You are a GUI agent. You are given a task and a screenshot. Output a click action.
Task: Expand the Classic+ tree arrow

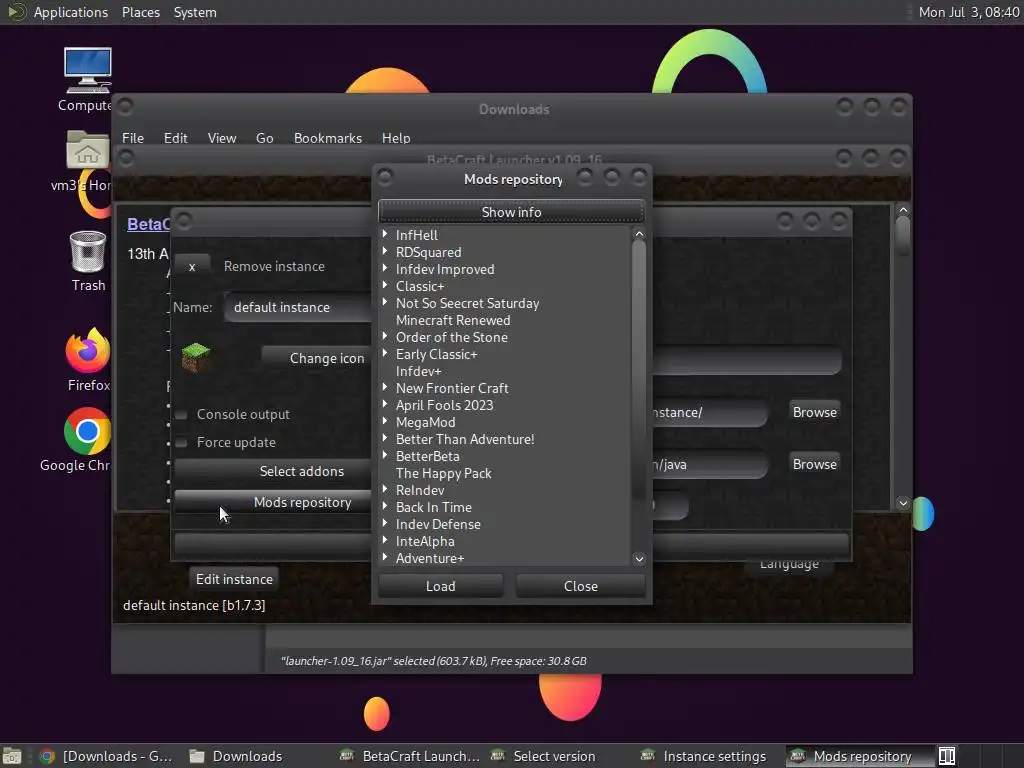(x=385, y=285)
